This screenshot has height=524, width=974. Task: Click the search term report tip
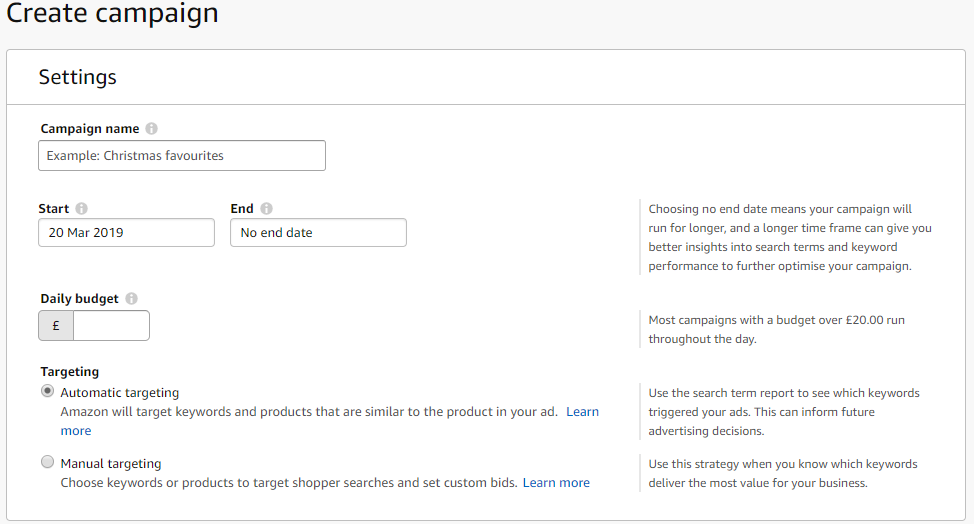coord(784,412)
